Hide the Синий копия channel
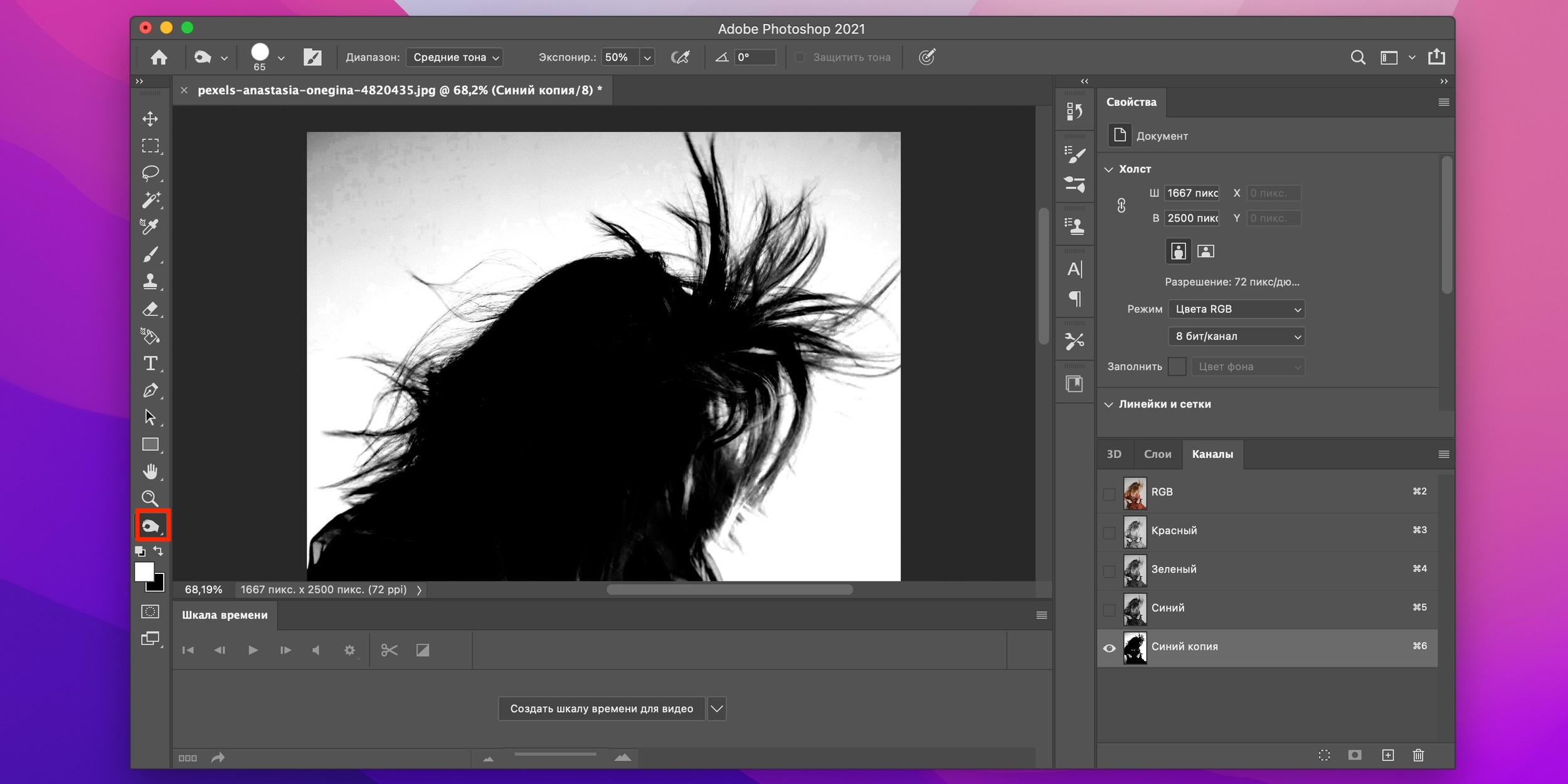The width and height of the screenshot is (1568, 784). pyautogui.click(x=1109, y=648)
